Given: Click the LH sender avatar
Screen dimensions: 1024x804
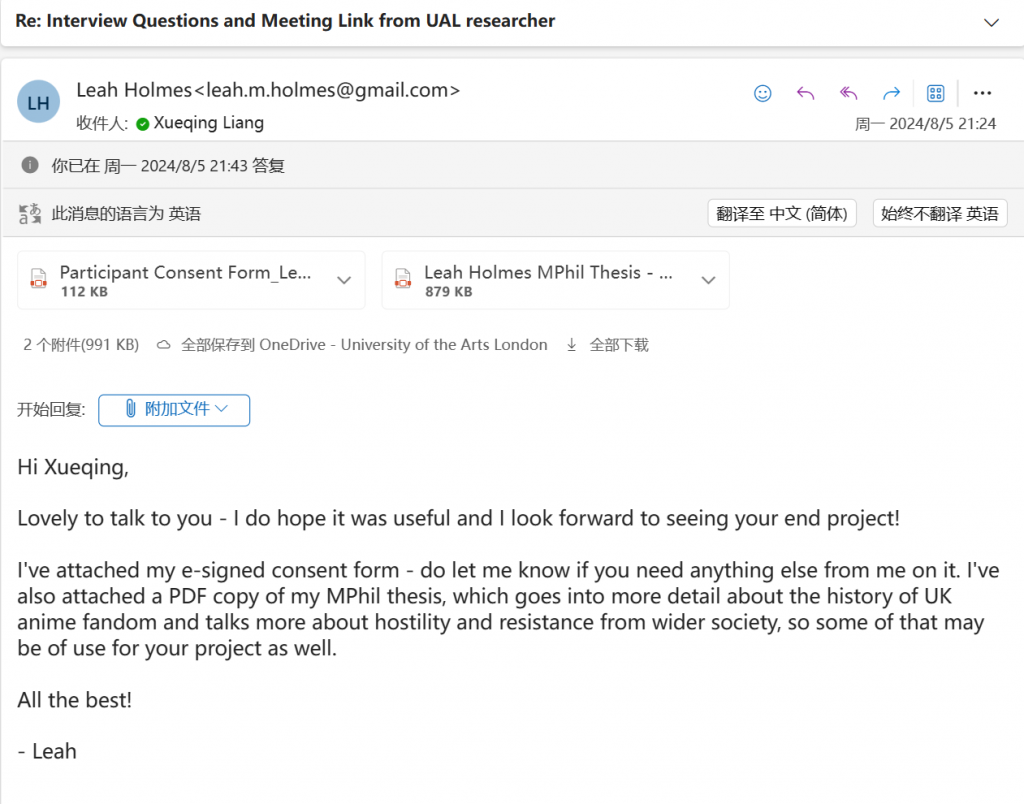Looking at the screenshot, I should coord(39,102).
